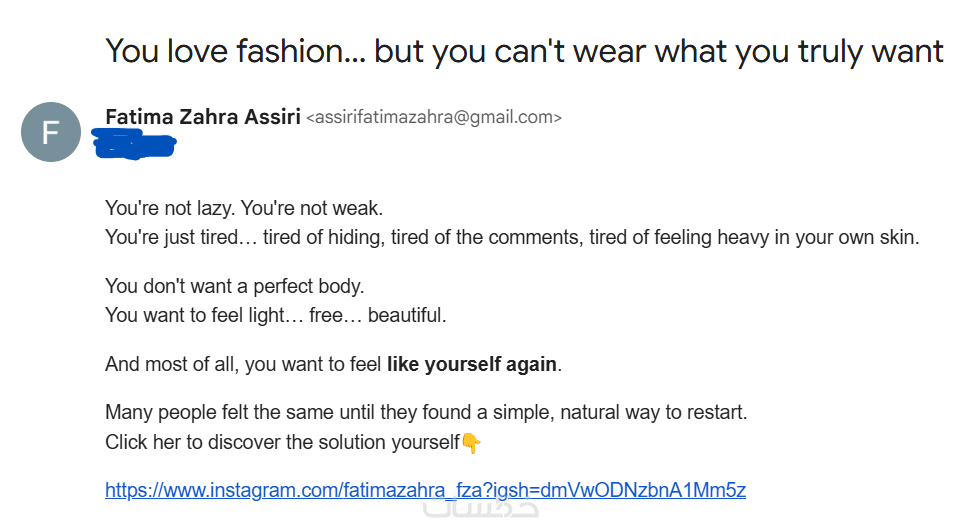This screenshot has height=529, width=963.
Task: Click the email subject heading
Action: click(x=524, y=50)
